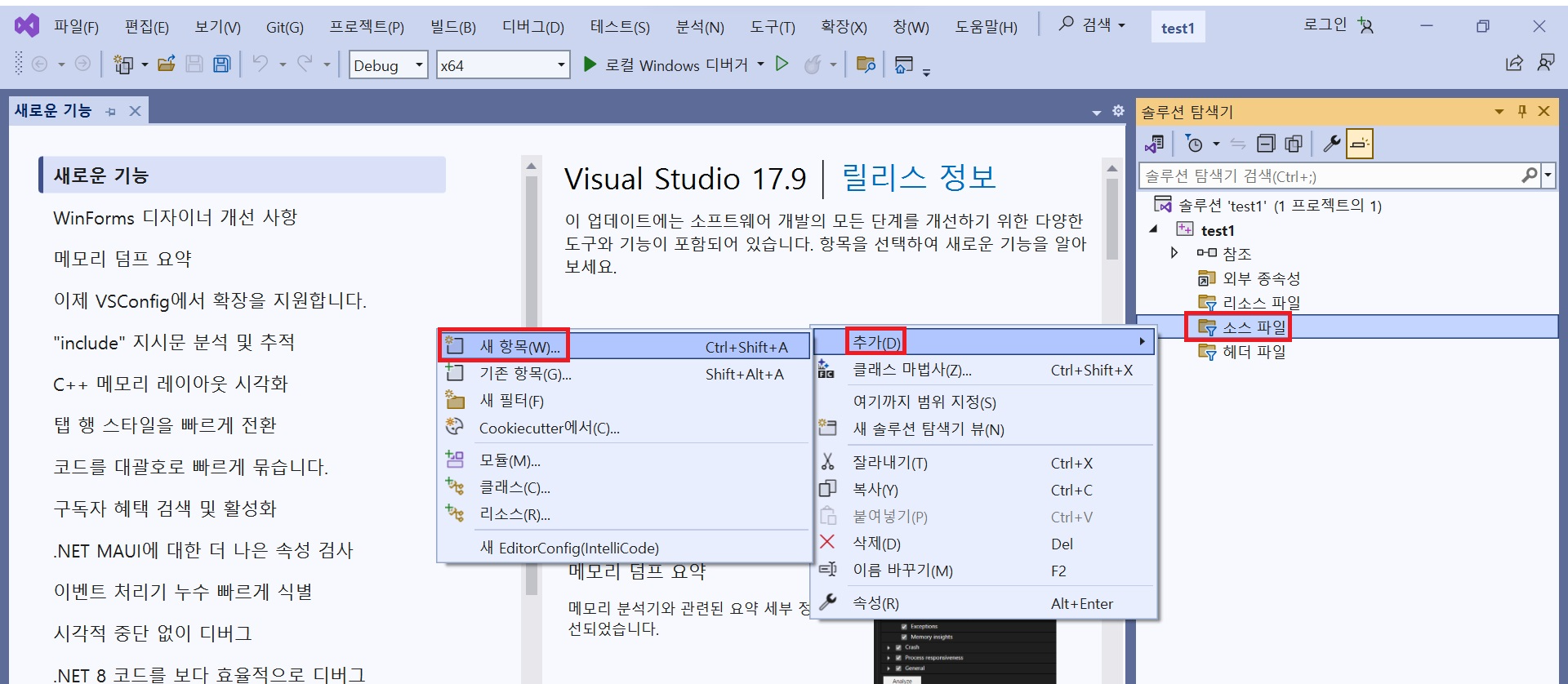Start debugging with 로컬 Windows 디버거 button
1568x684 pixels.
[x=665, y=64]
